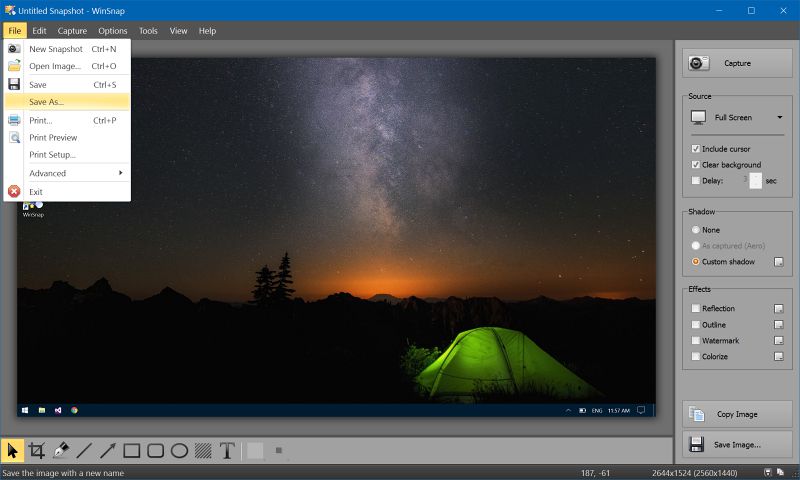The width and height of the screenshot is (800, 480).
Task: Open Reflection effect settings button
Action: pos(778,309)
